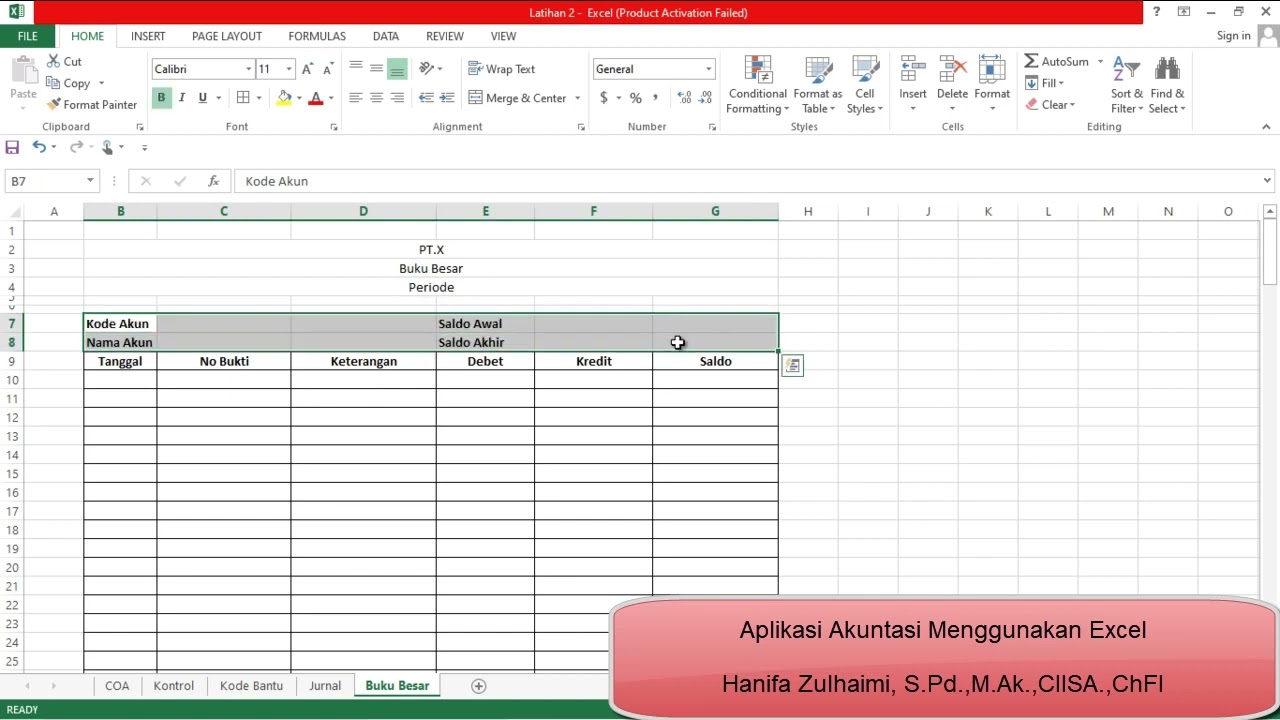Click the Increase Font Size icon

309,69
